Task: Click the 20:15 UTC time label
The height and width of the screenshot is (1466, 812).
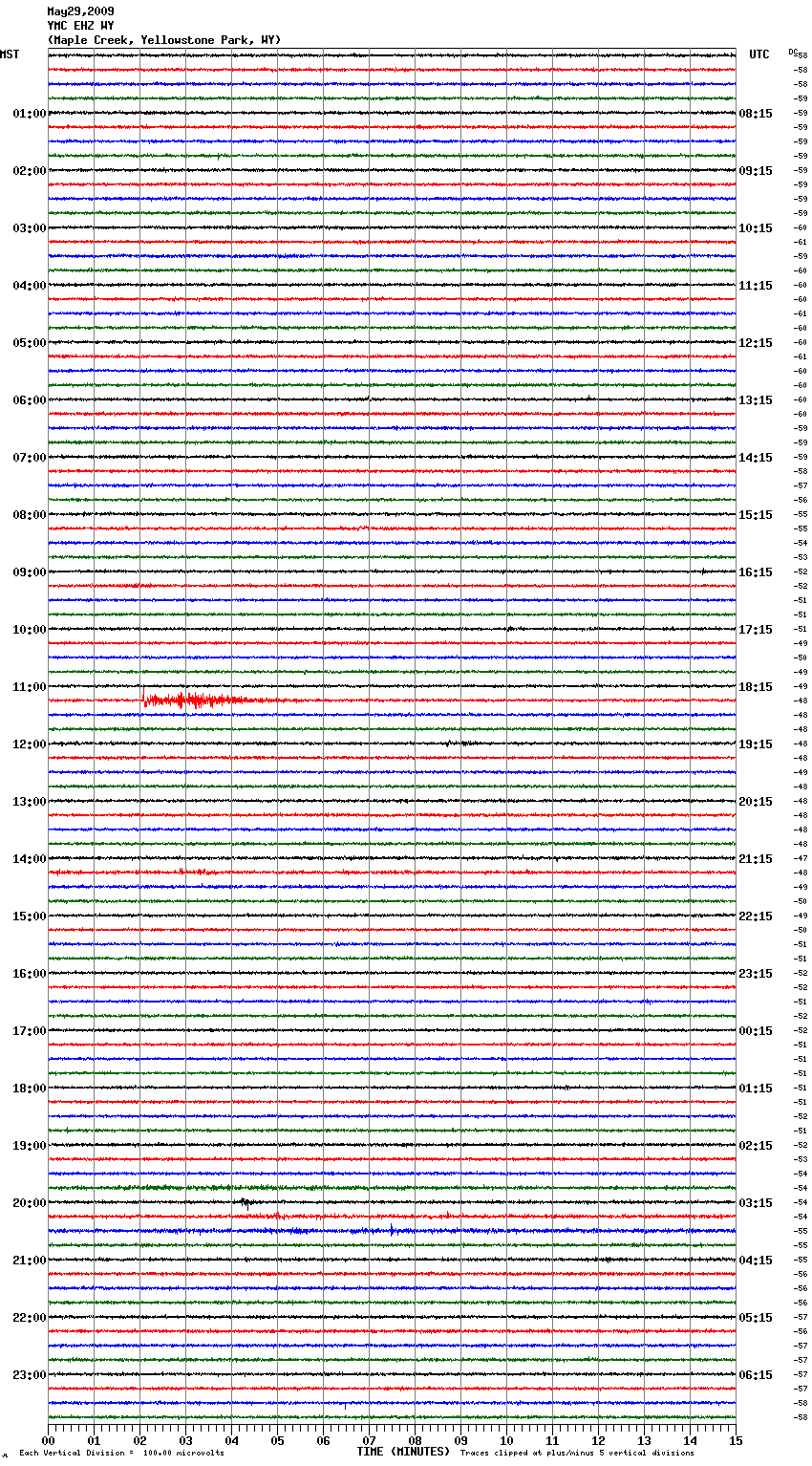Action: [756, 802]
